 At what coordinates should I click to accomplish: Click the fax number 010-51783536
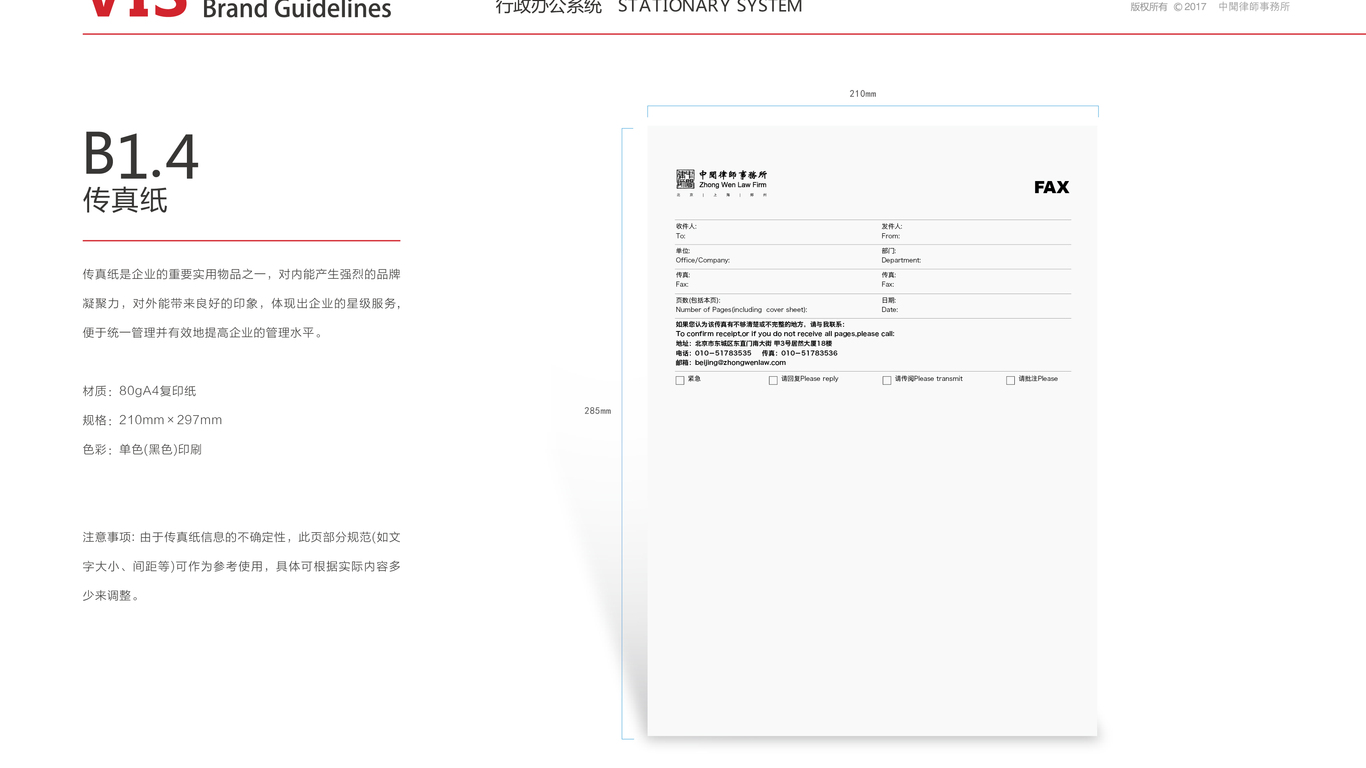(809, 353)
